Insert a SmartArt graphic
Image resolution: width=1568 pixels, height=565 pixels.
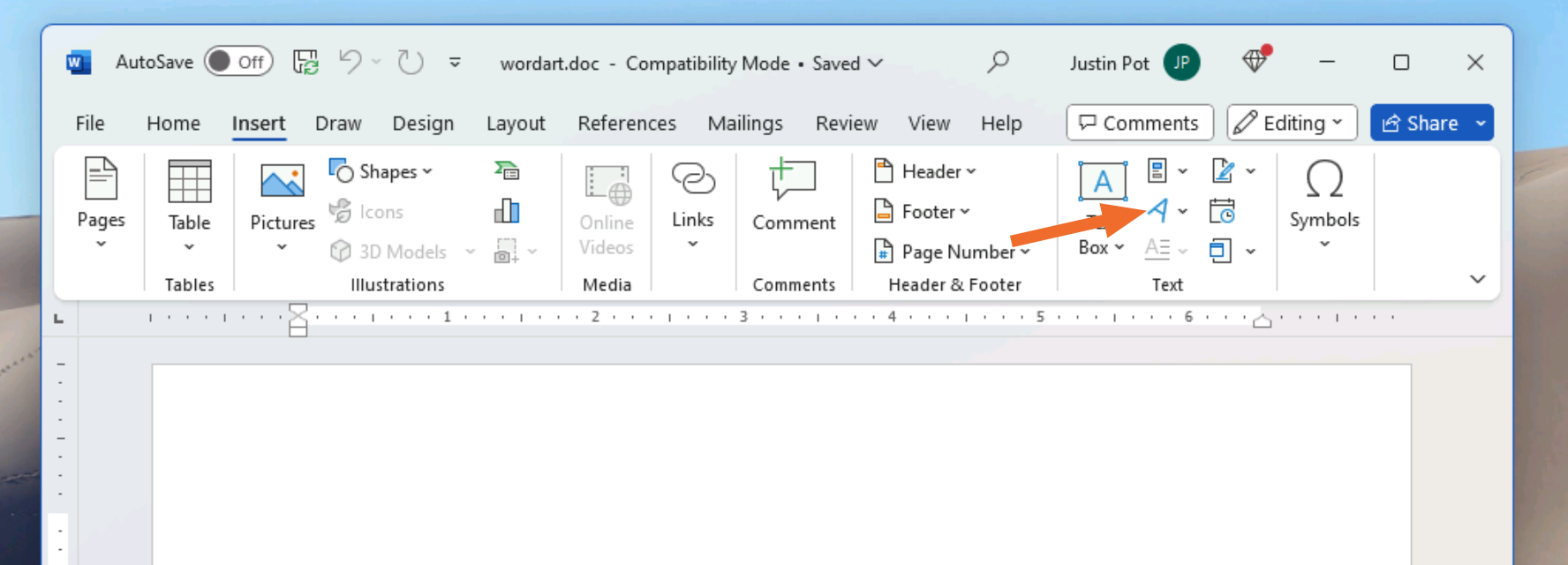click(507, 170)
